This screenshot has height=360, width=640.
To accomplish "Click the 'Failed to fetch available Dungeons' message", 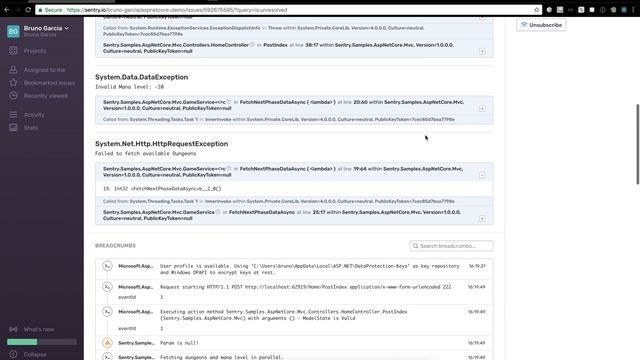I will tap(145, 153).
